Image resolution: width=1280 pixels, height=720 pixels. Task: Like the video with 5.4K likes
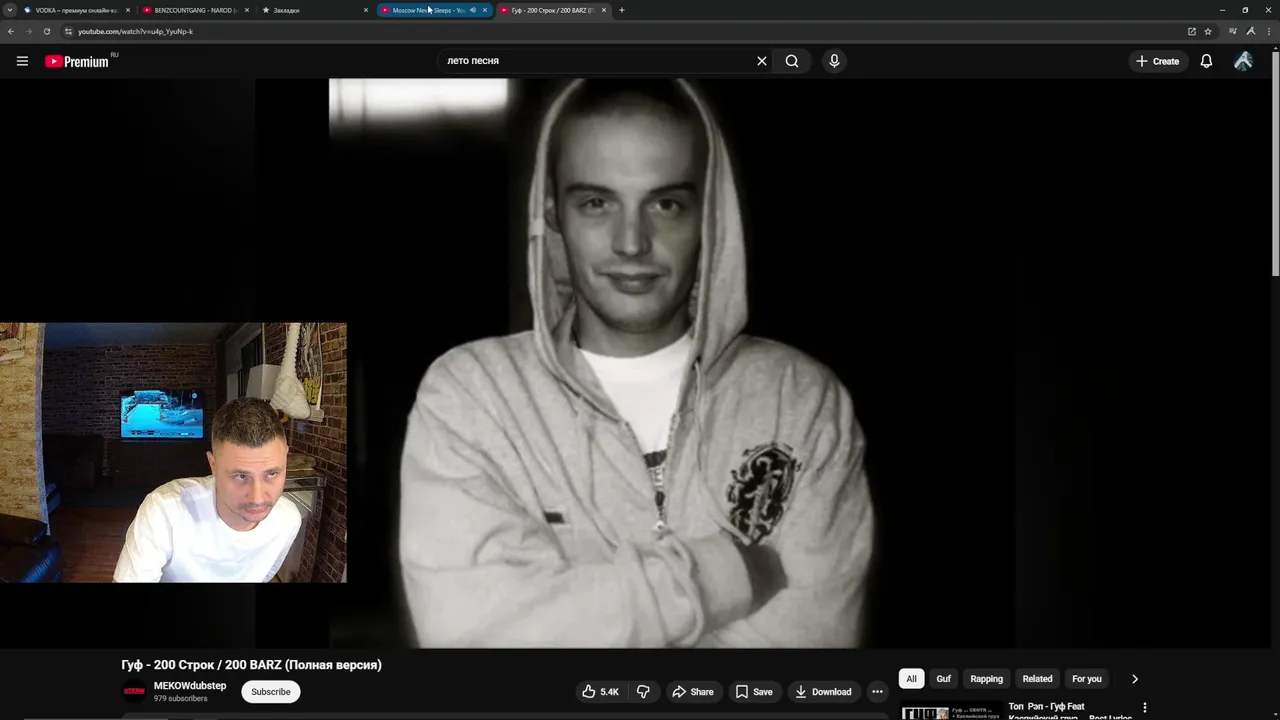coord(600,692)
